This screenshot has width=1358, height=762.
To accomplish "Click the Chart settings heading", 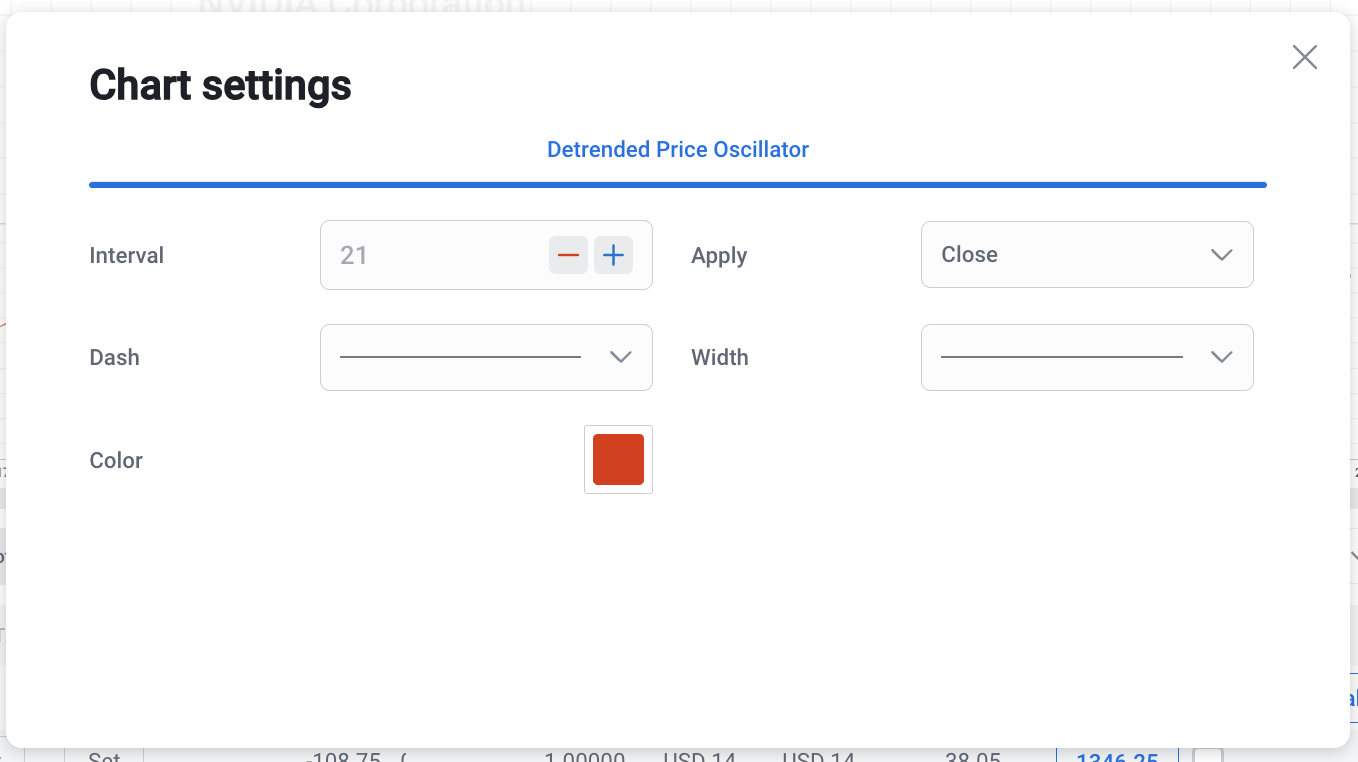I will (220, 85).
